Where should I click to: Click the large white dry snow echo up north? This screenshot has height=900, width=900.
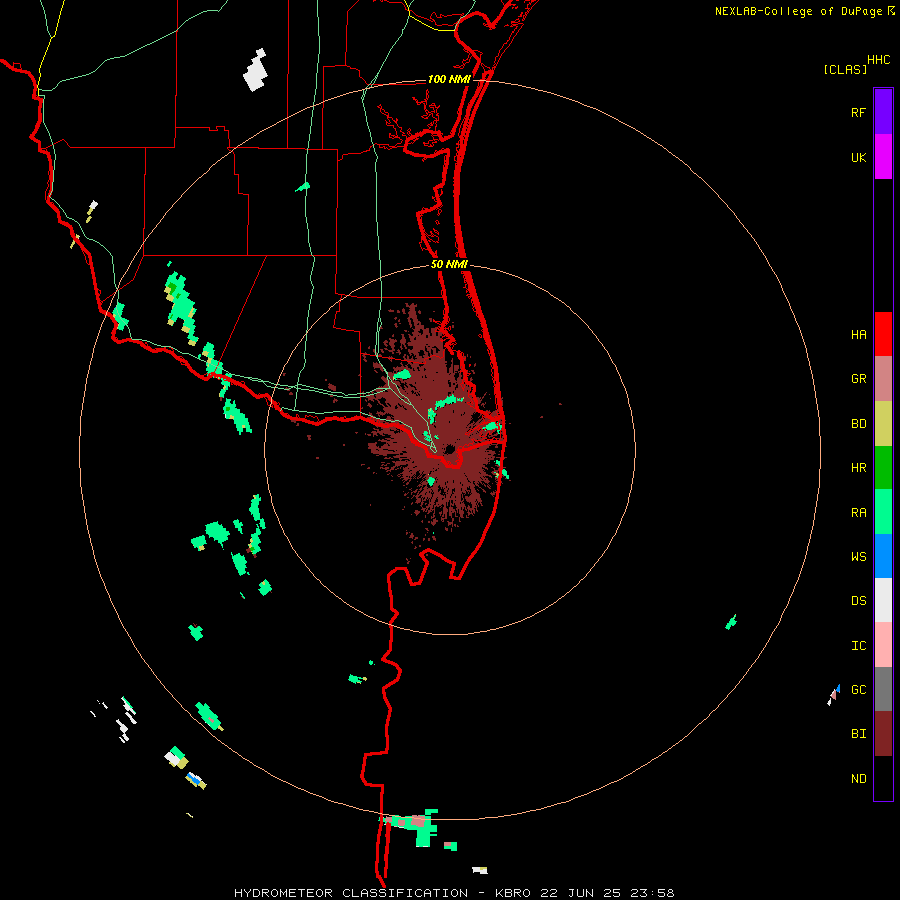[255, 71]
